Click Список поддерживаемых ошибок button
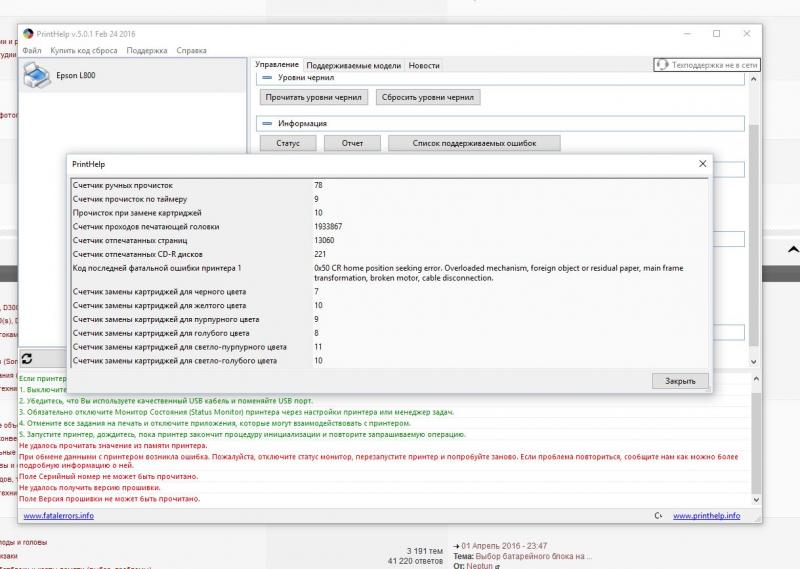Screen dimensions: 800x569 click(474, 143)
